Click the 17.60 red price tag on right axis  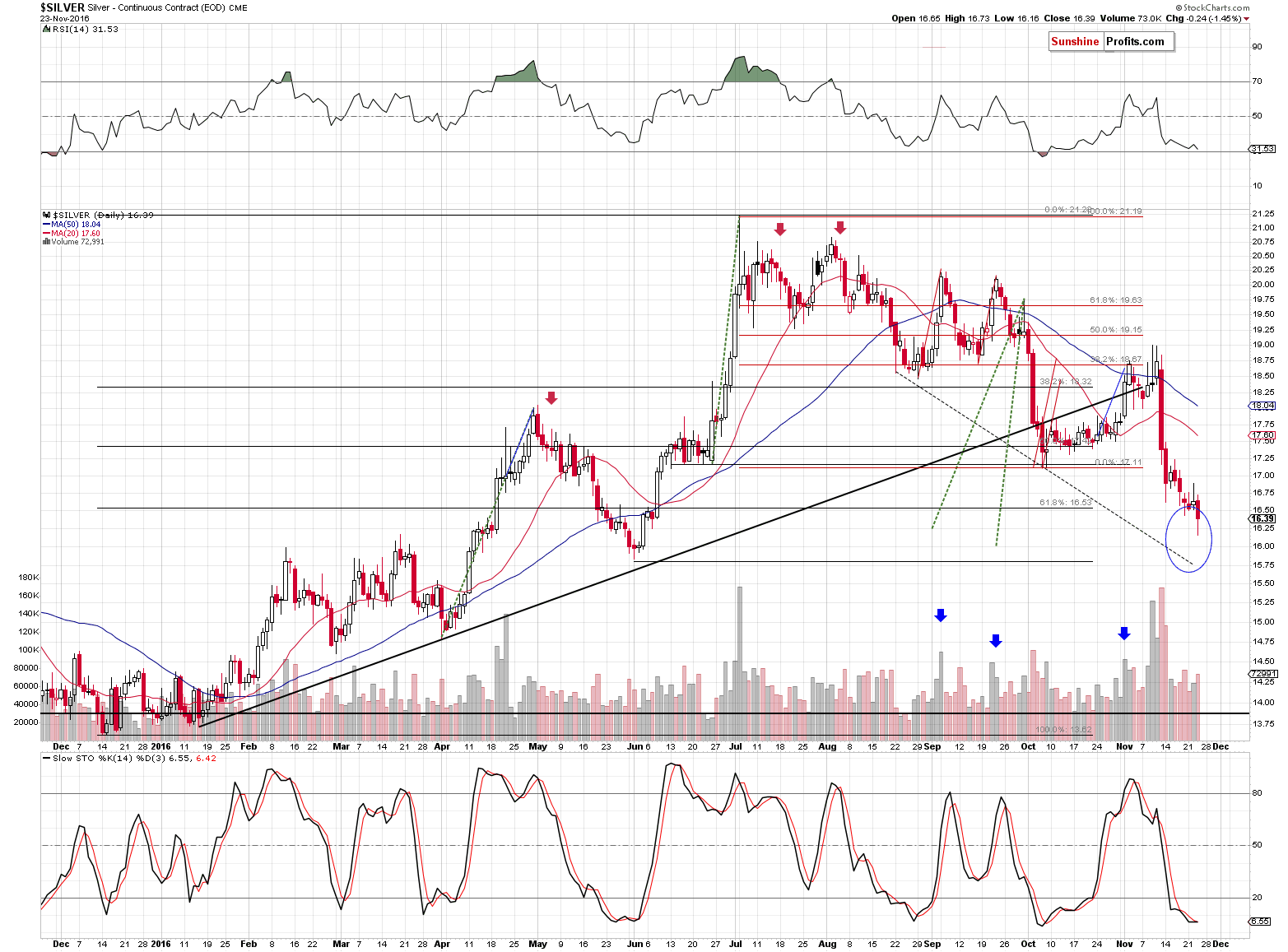(1262, 434)
